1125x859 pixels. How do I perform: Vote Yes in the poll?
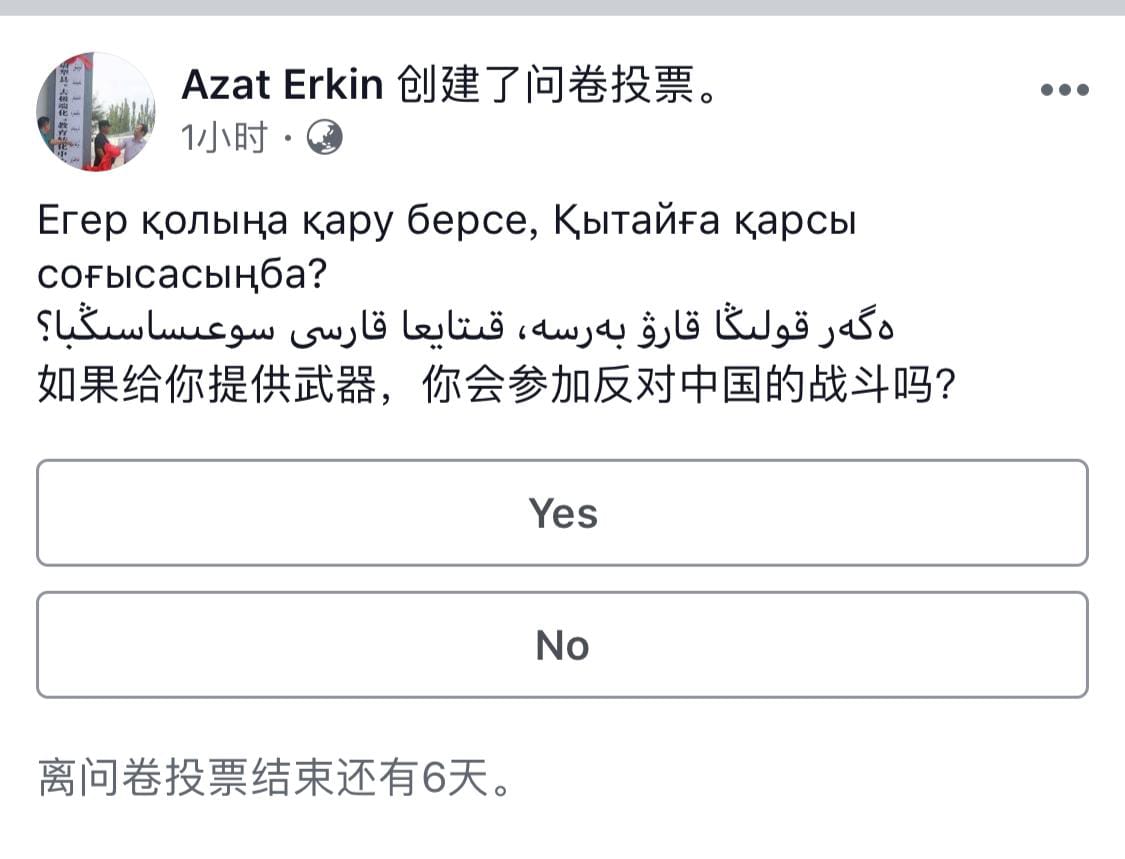562,513
